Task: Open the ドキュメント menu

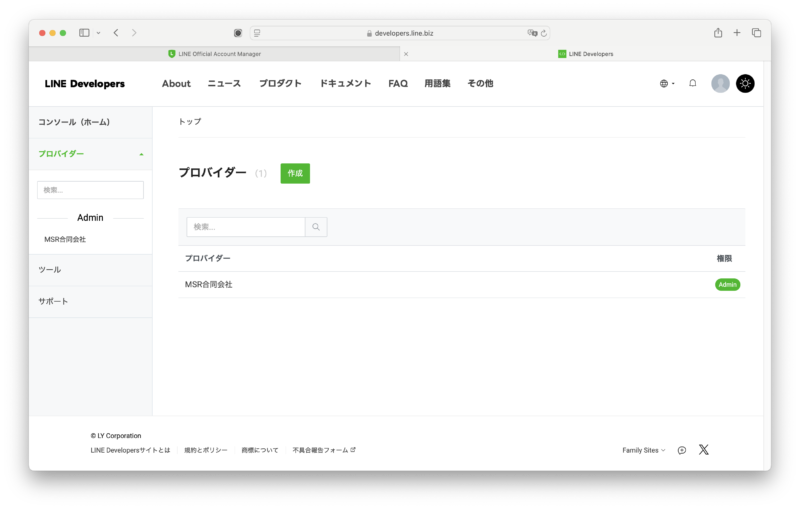Action: click(345, 84)
